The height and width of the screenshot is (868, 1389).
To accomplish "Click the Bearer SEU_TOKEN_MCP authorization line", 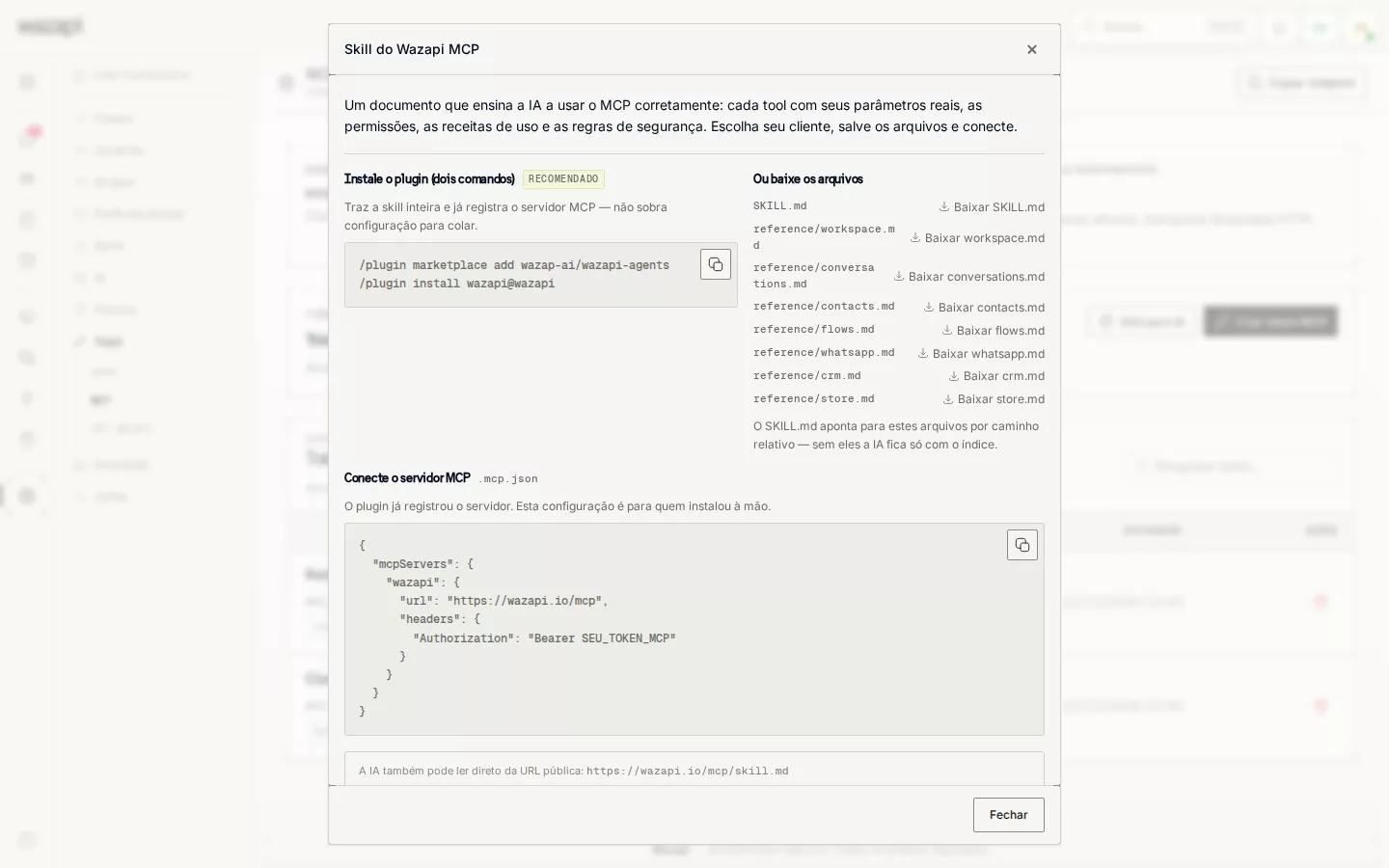I will 545,638.
